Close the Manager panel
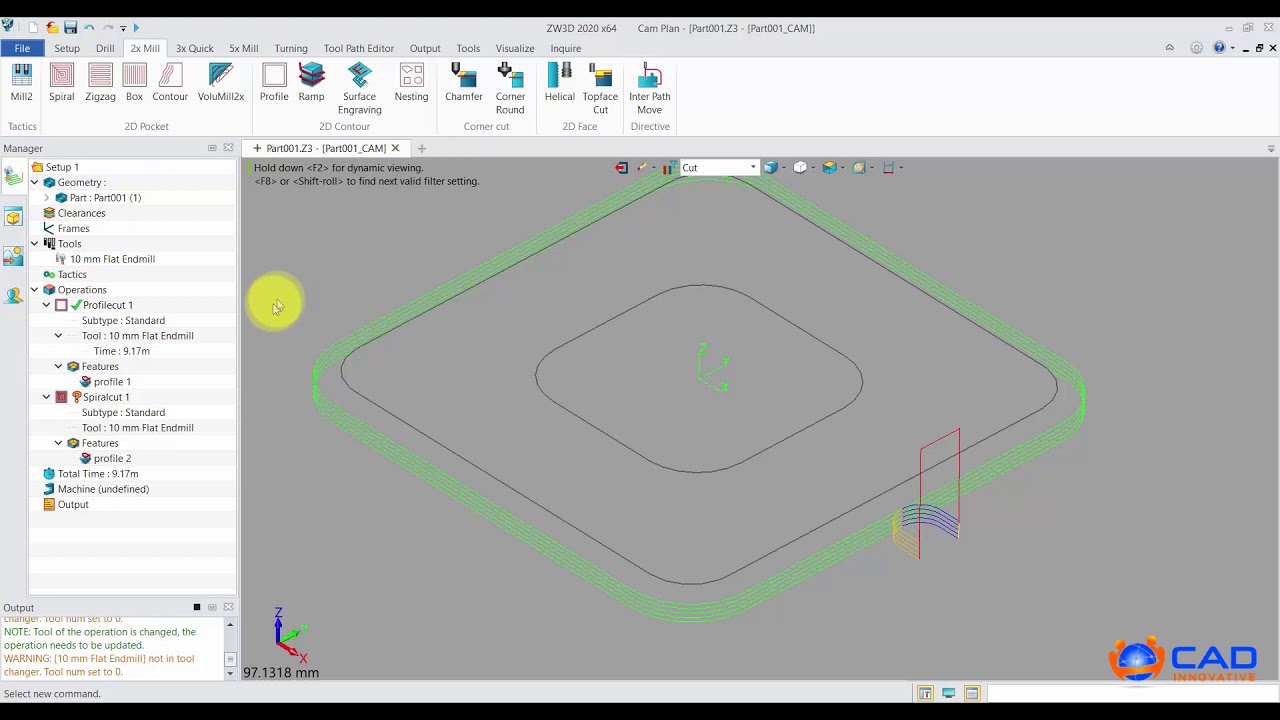The height and width of the screenshot is (720, 1280). pos(228,148)
